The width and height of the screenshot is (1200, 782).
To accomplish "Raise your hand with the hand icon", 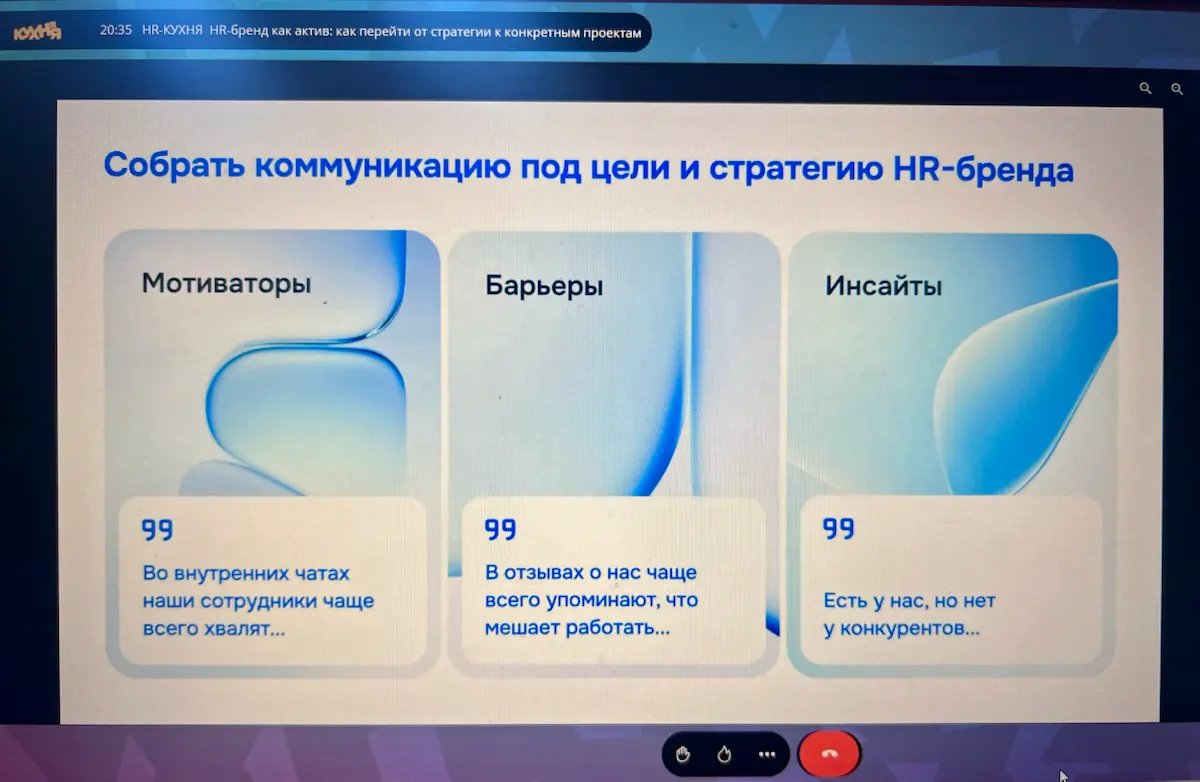I will tap(683, 755).
